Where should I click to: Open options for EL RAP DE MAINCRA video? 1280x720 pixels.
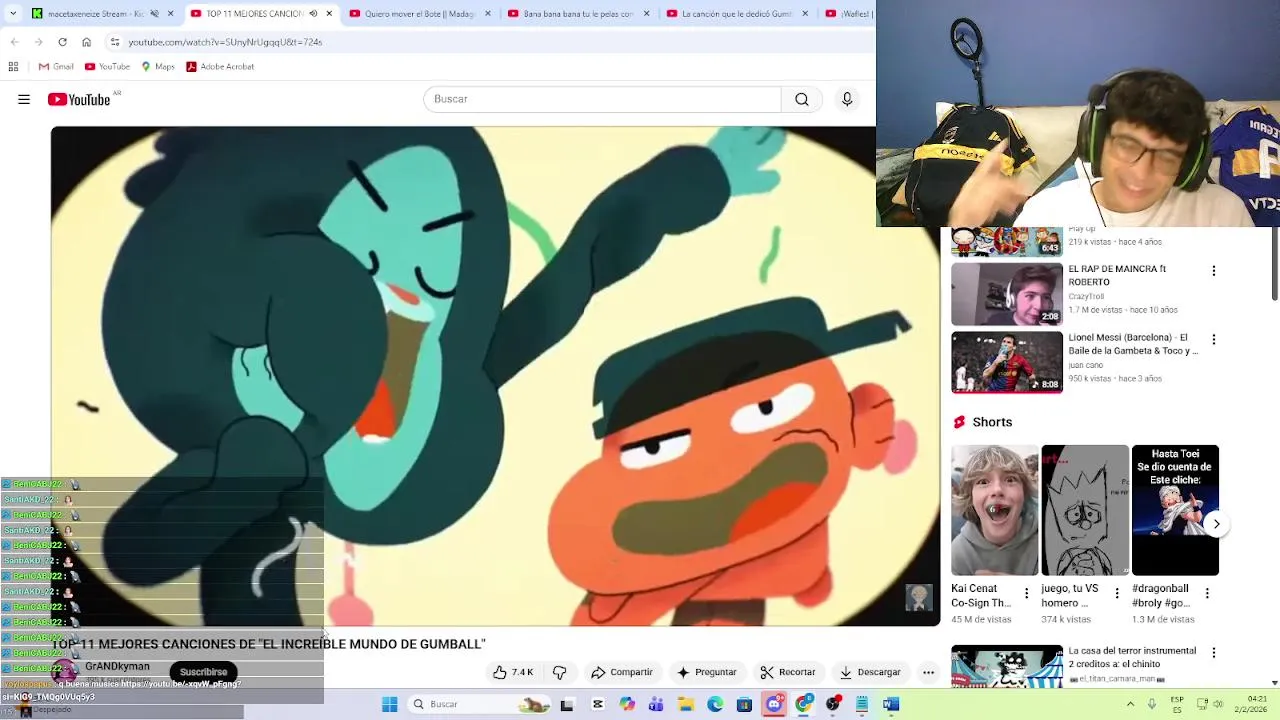(x=1214, y=271)
